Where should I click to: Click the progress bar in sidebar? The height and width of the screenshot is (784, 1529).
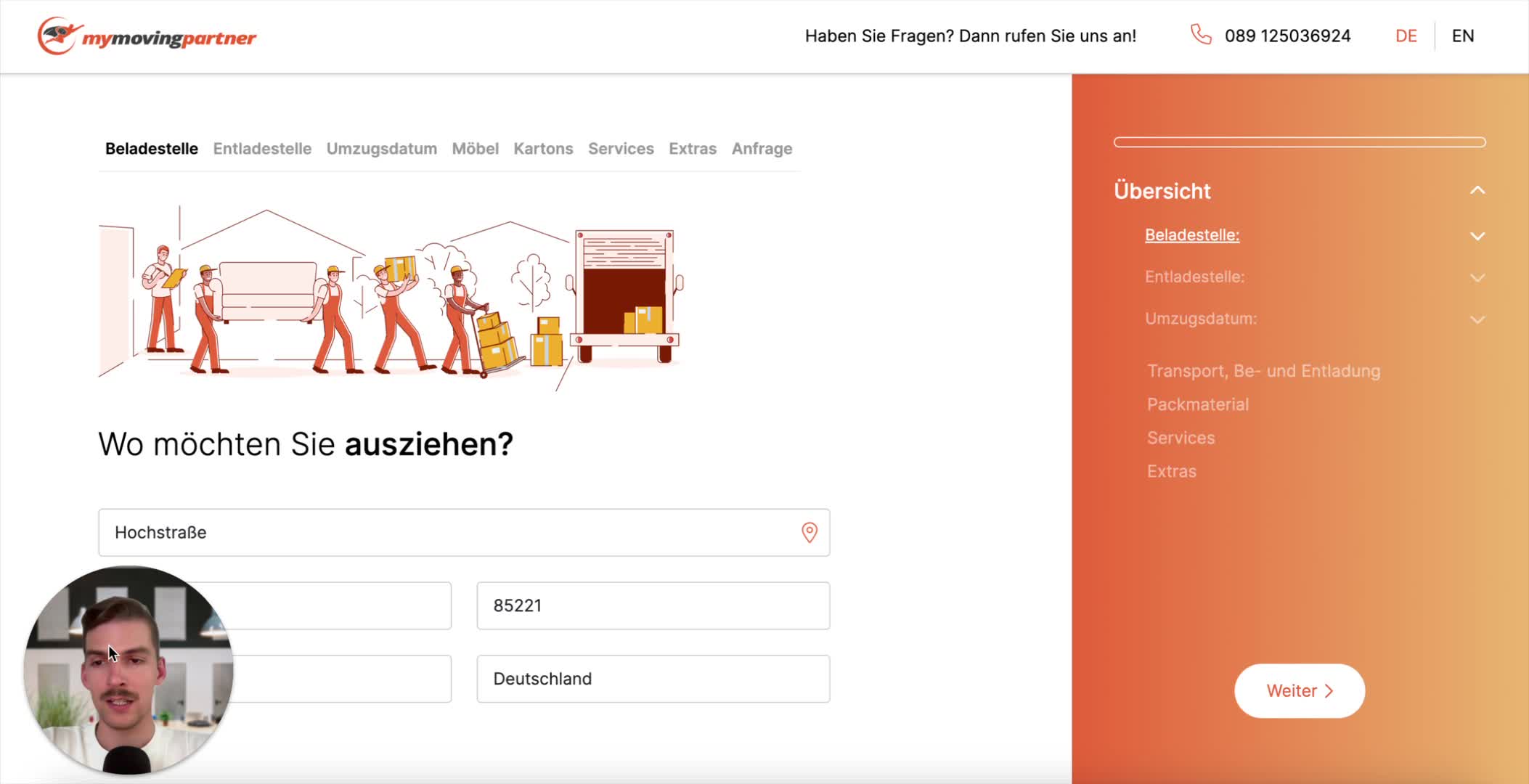(1300, 142)
